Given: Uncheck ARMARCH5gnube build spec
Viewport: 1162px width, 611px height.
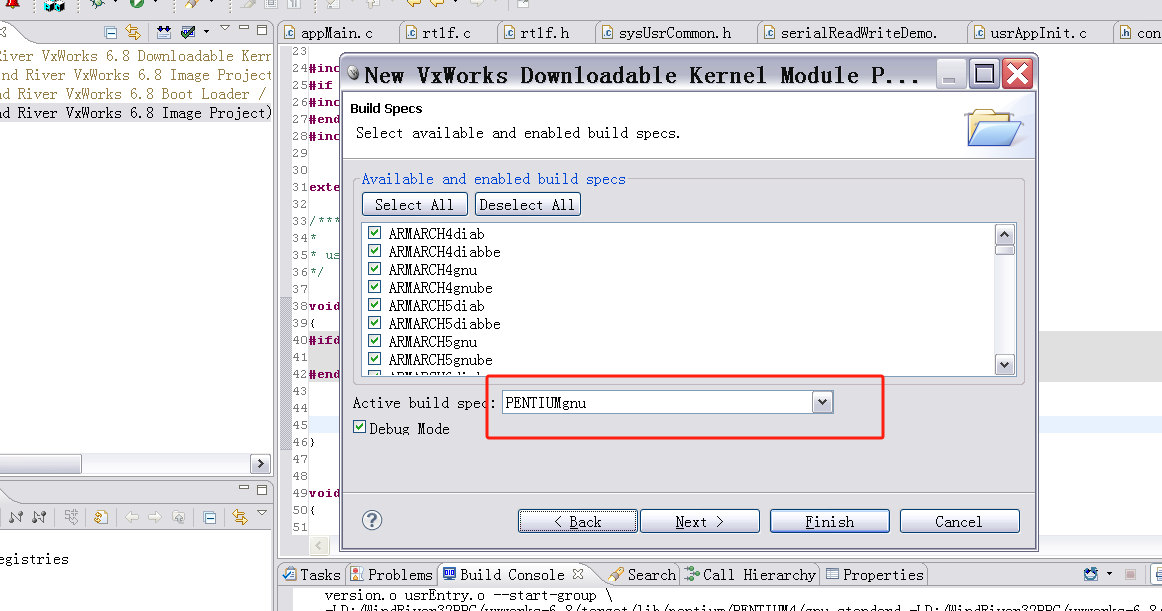Looking at the screenshot, I should pyautogui.click(x=375, y=359).
